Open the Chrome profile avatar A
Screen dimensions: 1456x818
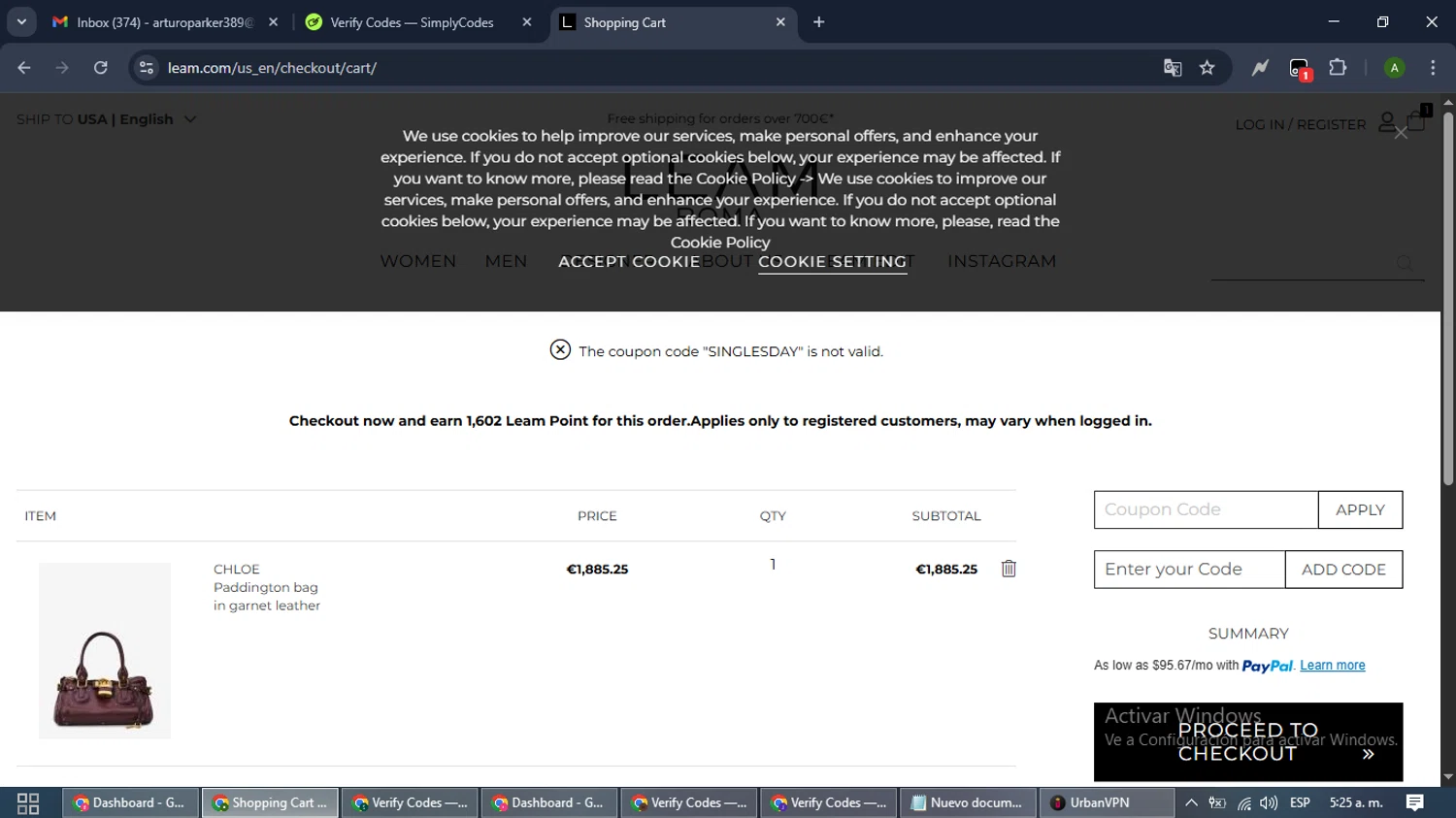(x=1394, y=68)
